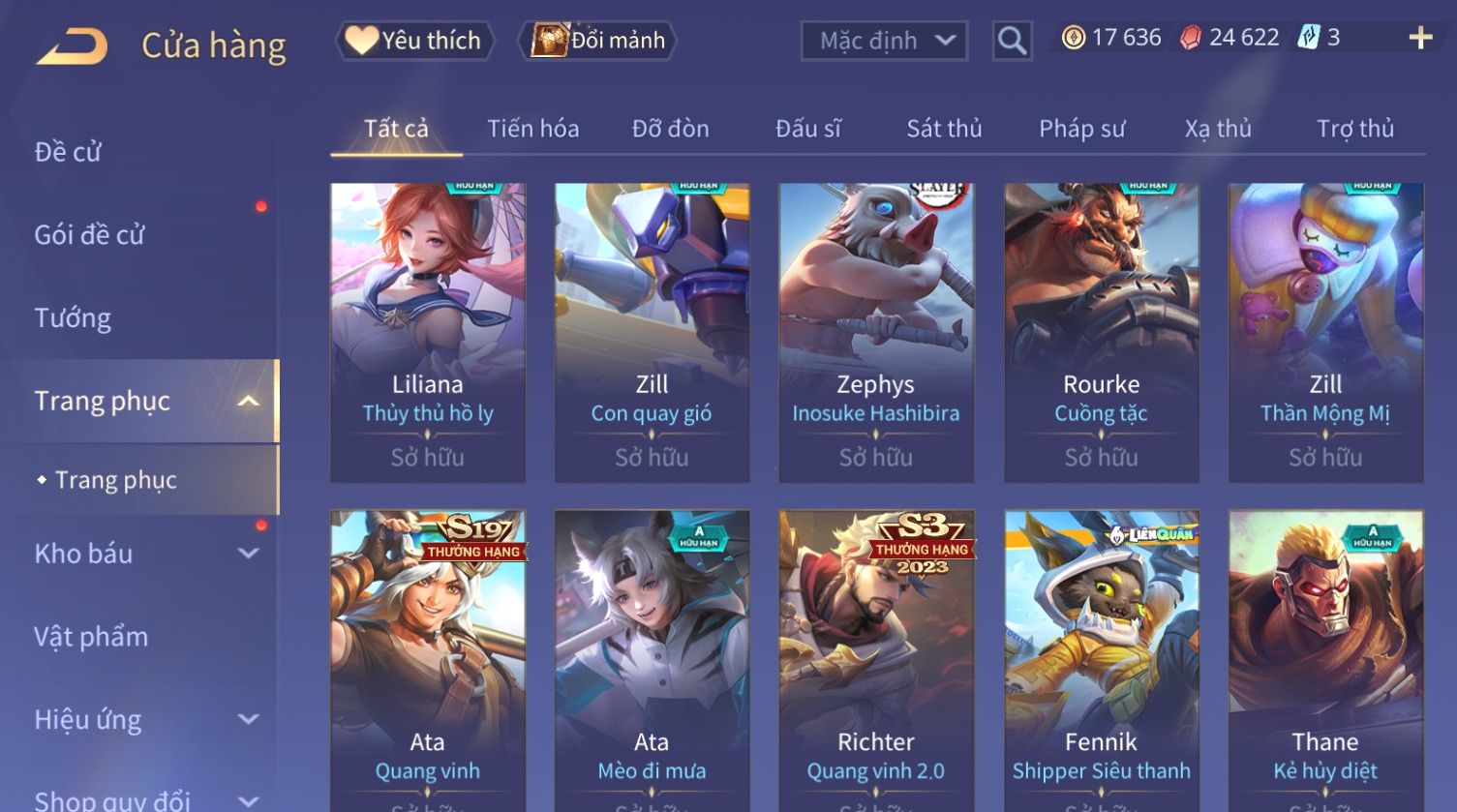
Task: Open Đổi mảnh chest exchange
Action: pos(596,41)
